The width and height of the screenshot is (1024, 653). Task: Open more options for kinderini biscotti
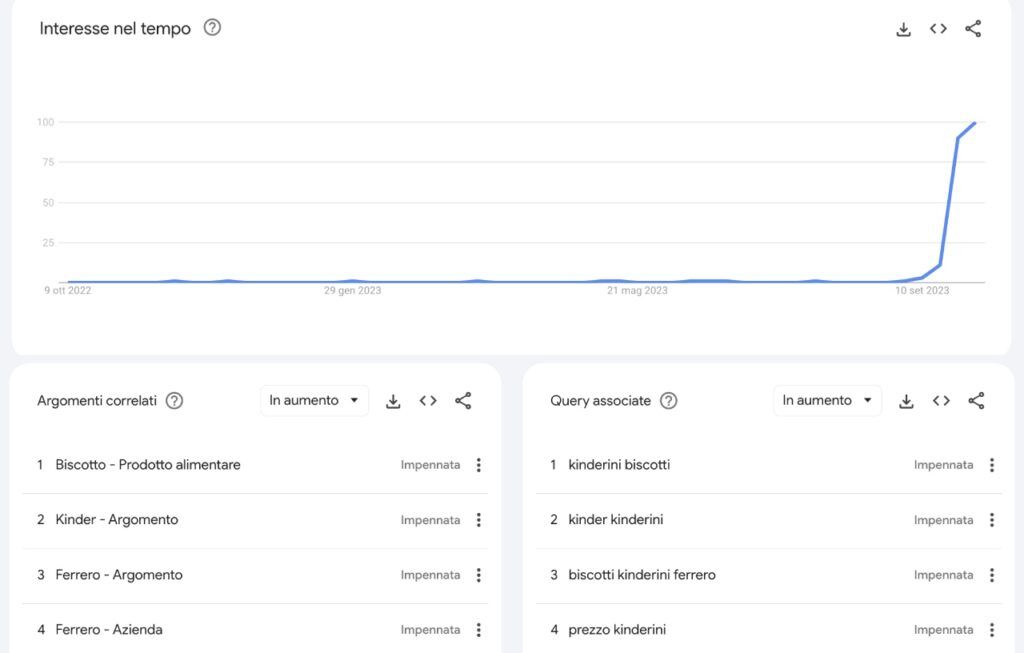click(x=992, y=465)
